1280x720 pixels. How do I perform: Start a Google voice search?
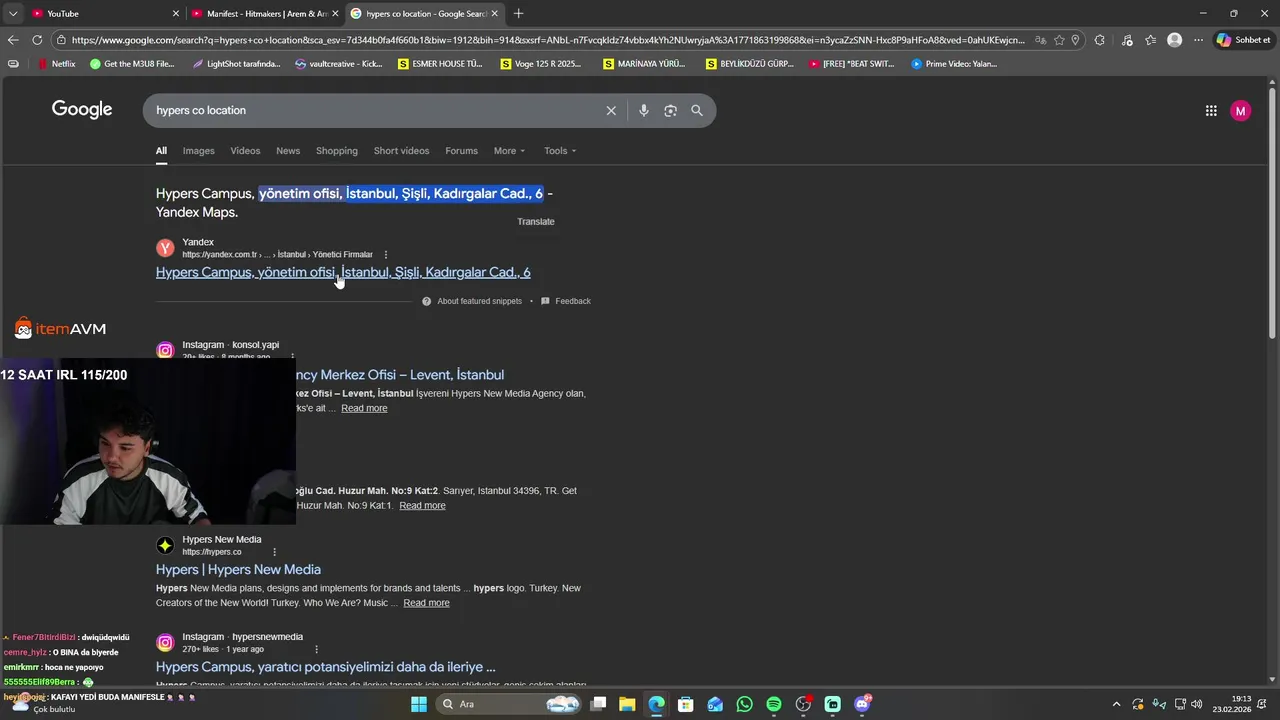click(644, 111)
